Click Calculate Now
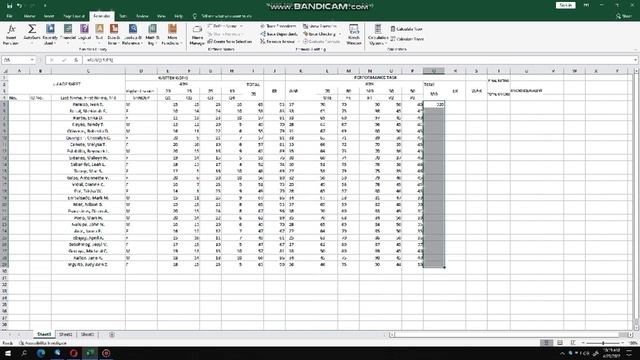 click(407, 29)
